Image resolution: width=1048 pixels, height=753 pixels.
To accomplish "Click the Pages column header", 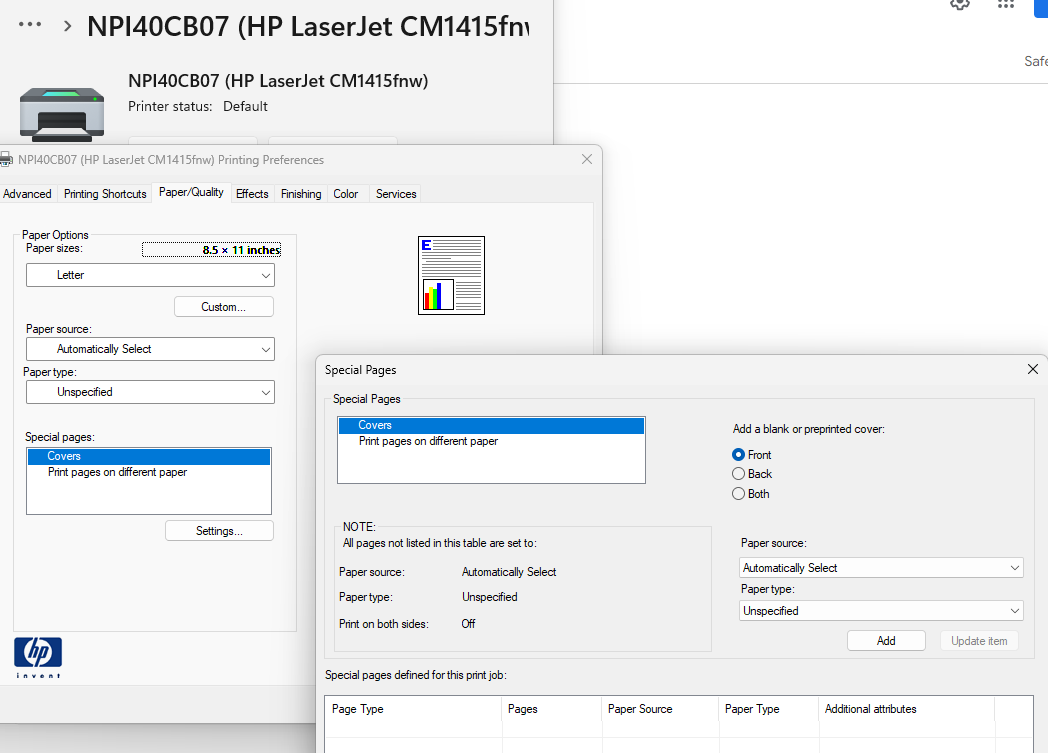I will (551, 709).
